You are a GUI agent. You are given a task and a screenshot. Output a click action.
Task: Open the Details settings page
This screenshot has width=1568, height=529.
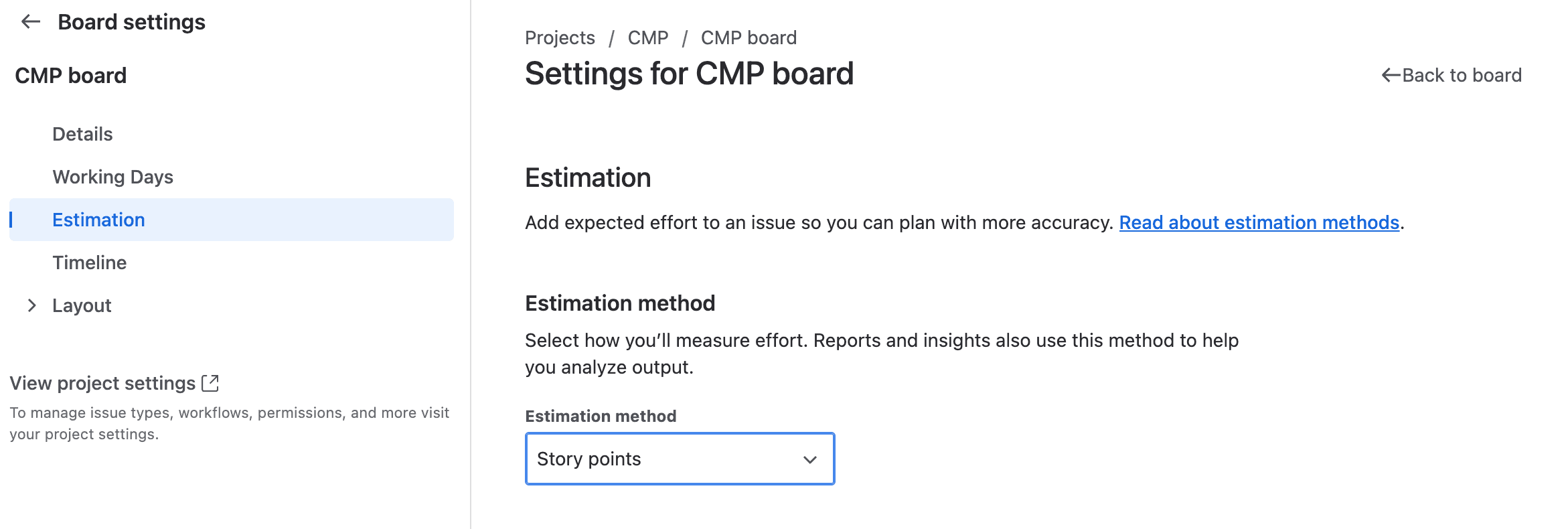click(x=82, y=134)
